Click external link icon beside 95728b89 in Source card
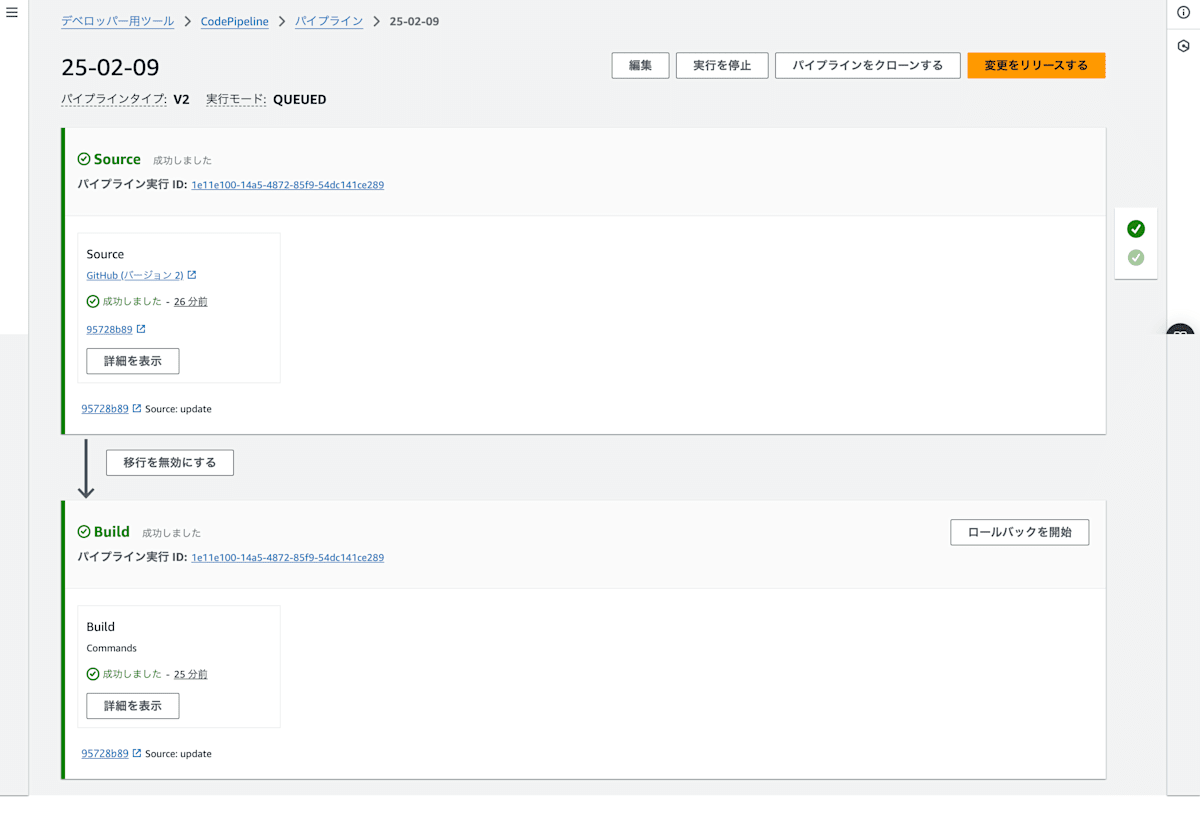Image resolution: width=1200 pixels, height=819 pixels. (141, 329)
